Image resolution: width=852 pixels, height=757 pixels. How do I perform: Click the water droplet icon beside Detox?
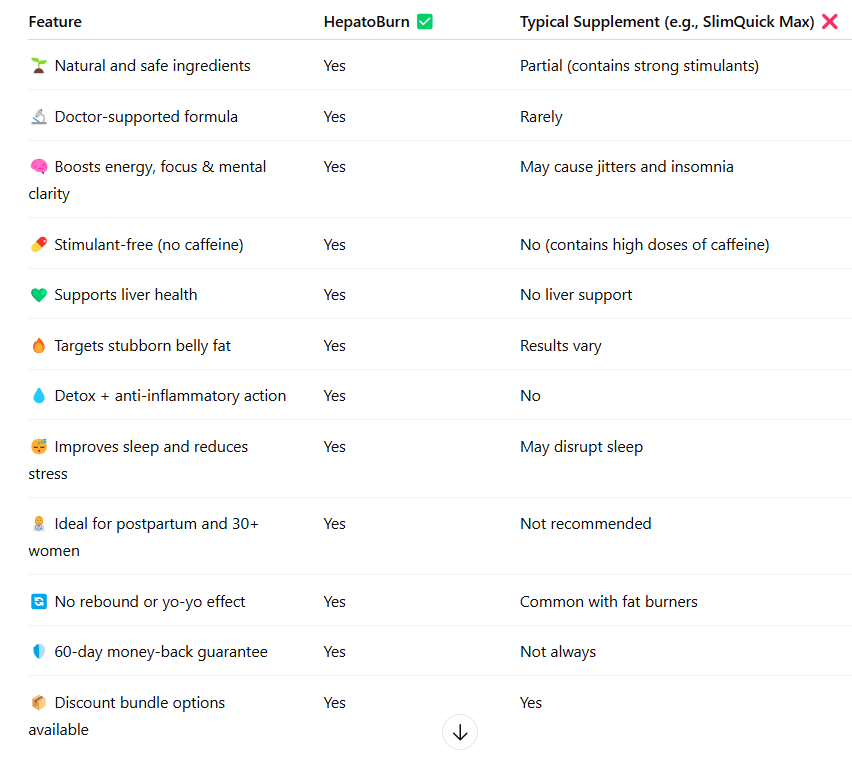pos(39,396)
